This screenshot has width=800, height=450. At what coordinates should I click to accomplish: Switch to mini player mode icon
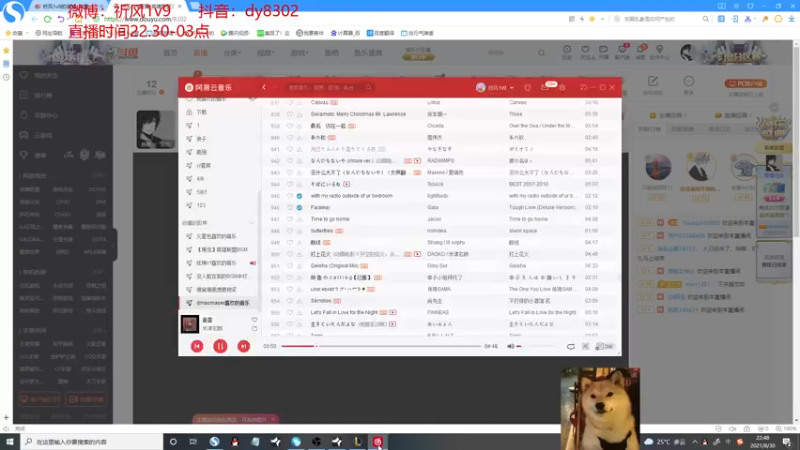click(583, 88)
